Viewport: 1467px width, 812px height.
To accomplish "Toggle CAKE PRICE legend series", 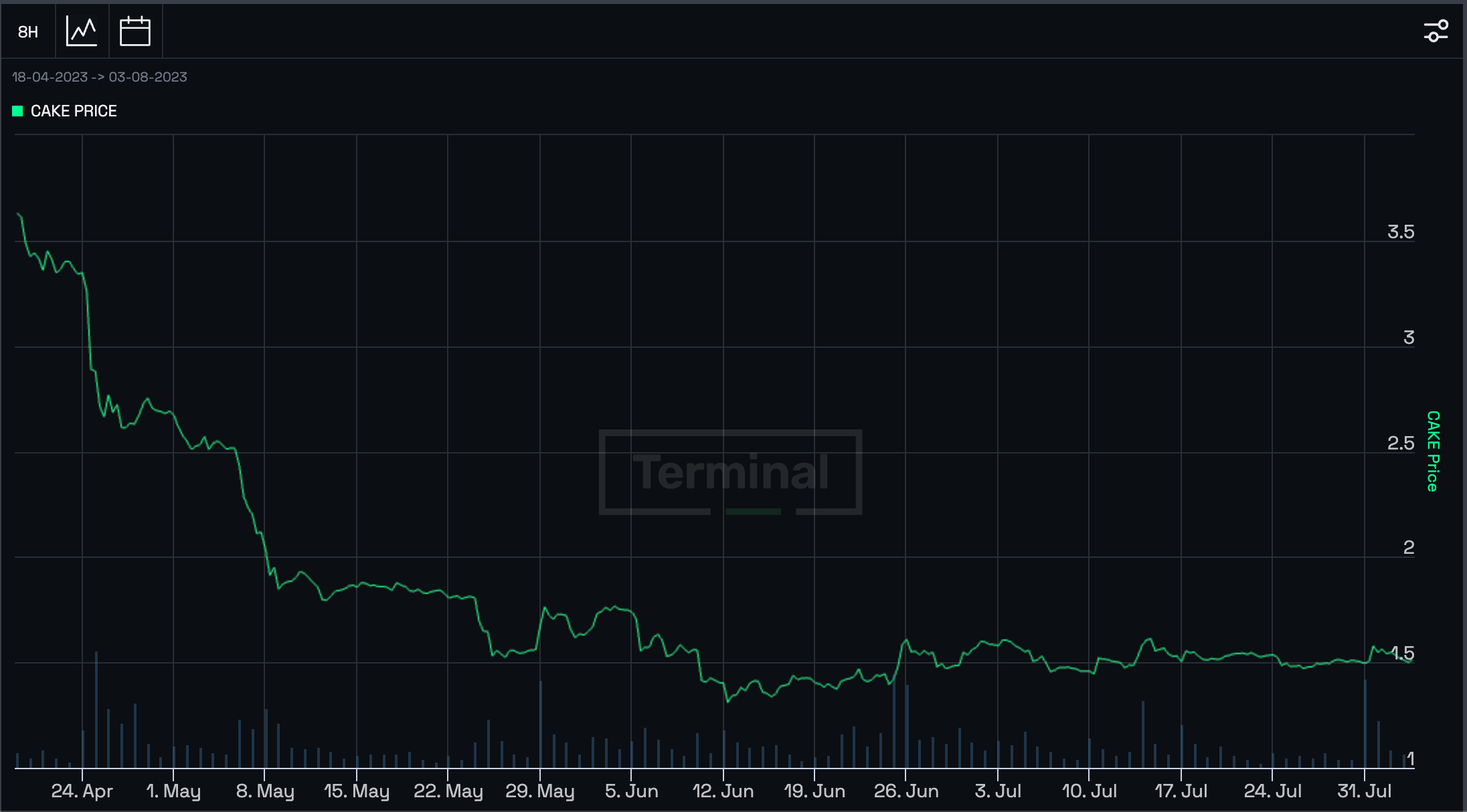I will (x=65, y=111).
